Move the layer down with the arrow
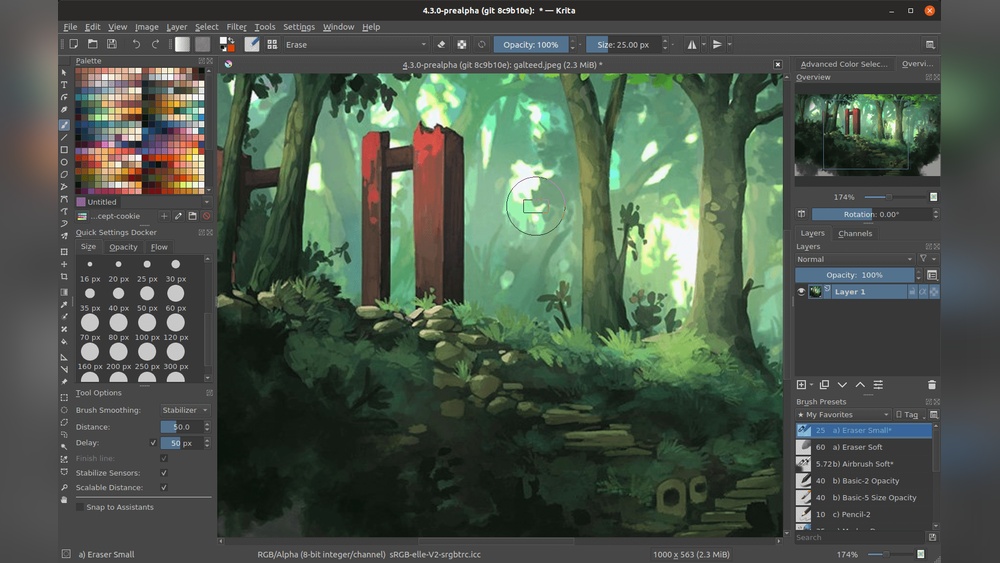 pos(842,384)
